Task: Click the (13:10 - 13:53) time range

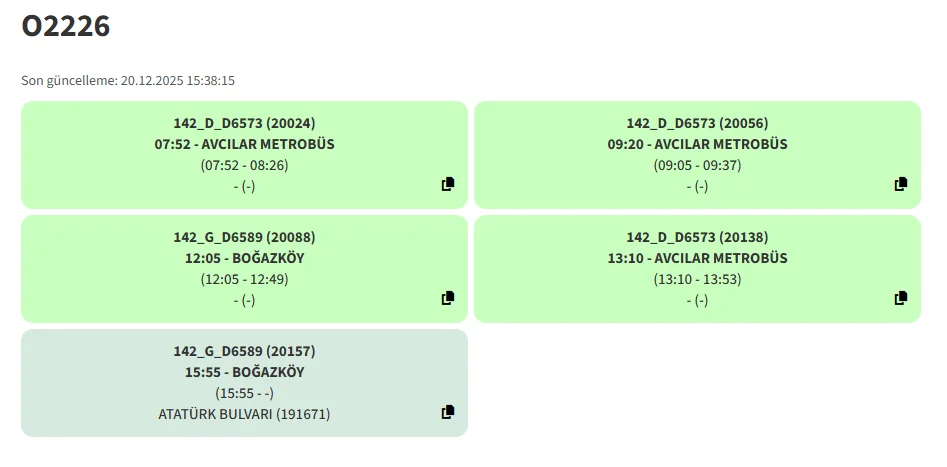Action: pos(697,279)
